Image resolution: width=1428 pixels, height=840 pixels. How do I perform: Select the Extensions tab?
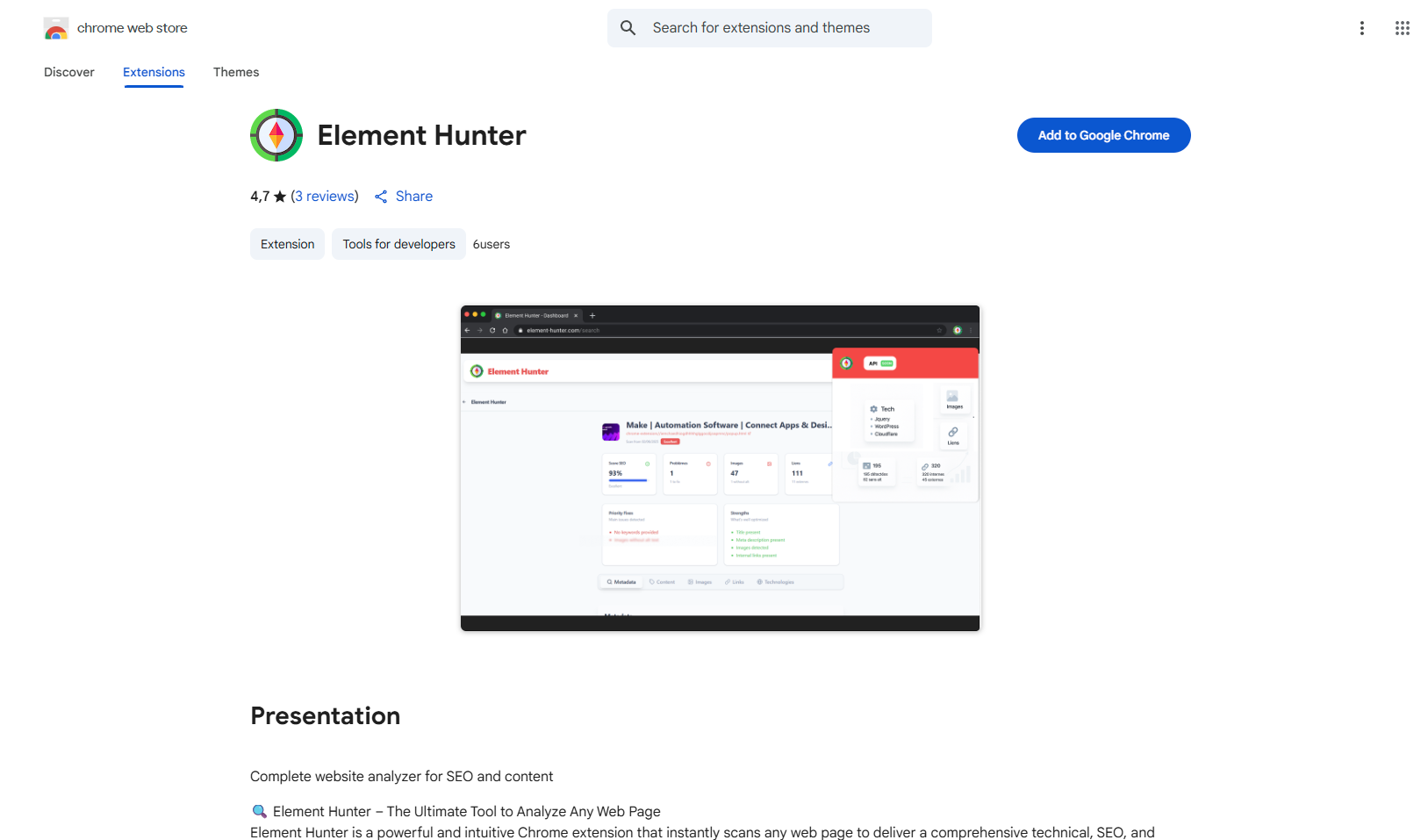pos(154,72)
